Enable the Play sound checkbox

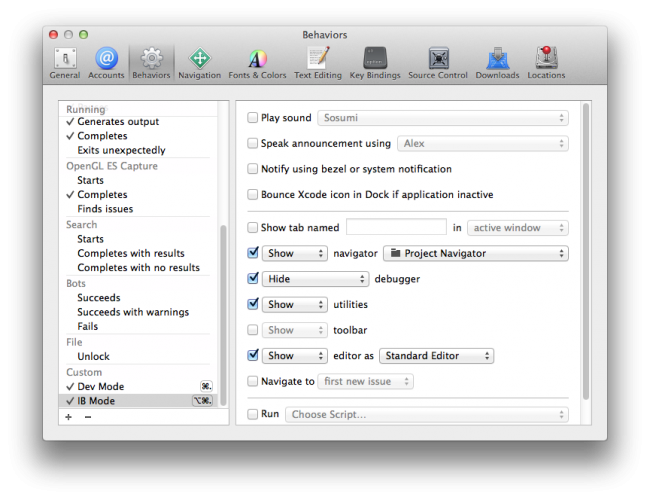pyautogui.click(x=252, y=118)
